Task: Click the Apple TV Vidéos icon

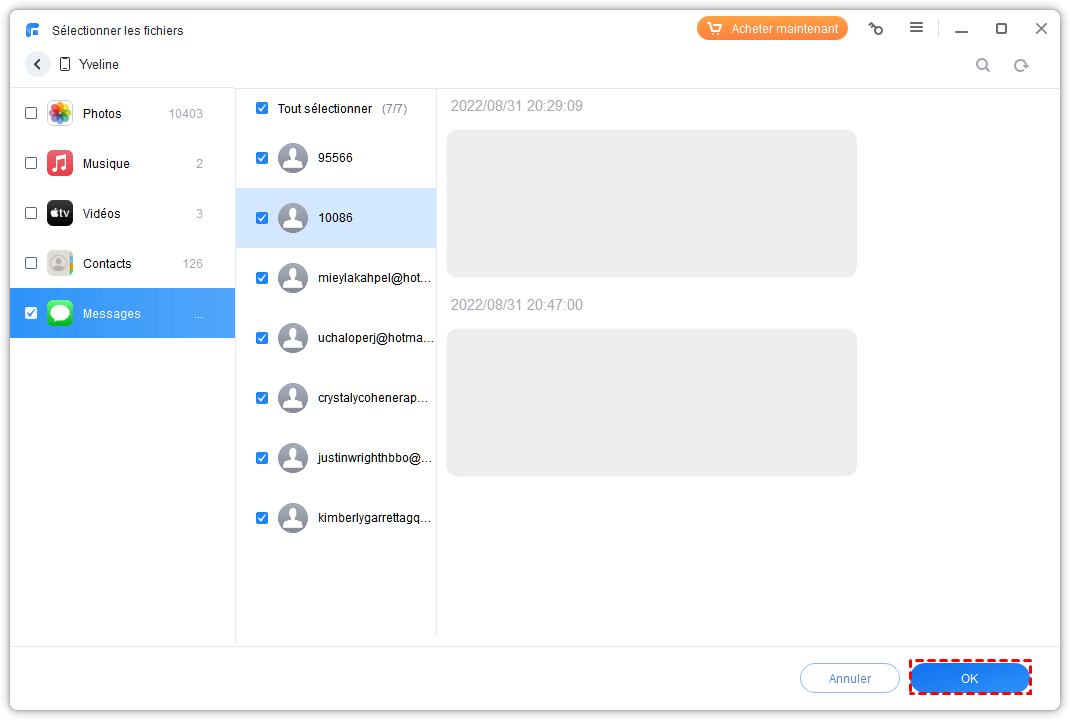Action: tap(60, 213)
